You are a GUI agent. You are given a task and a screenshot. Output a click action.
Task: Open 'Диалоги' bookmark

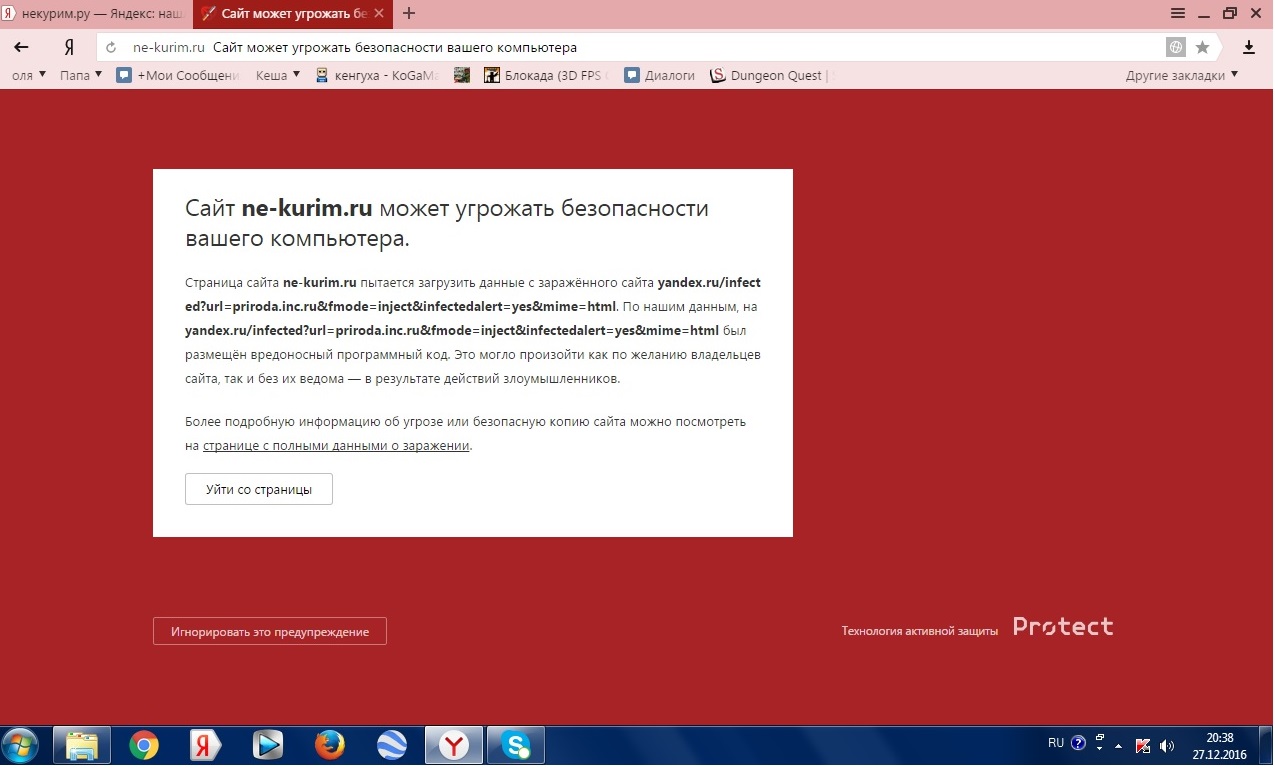pos(659,75)
